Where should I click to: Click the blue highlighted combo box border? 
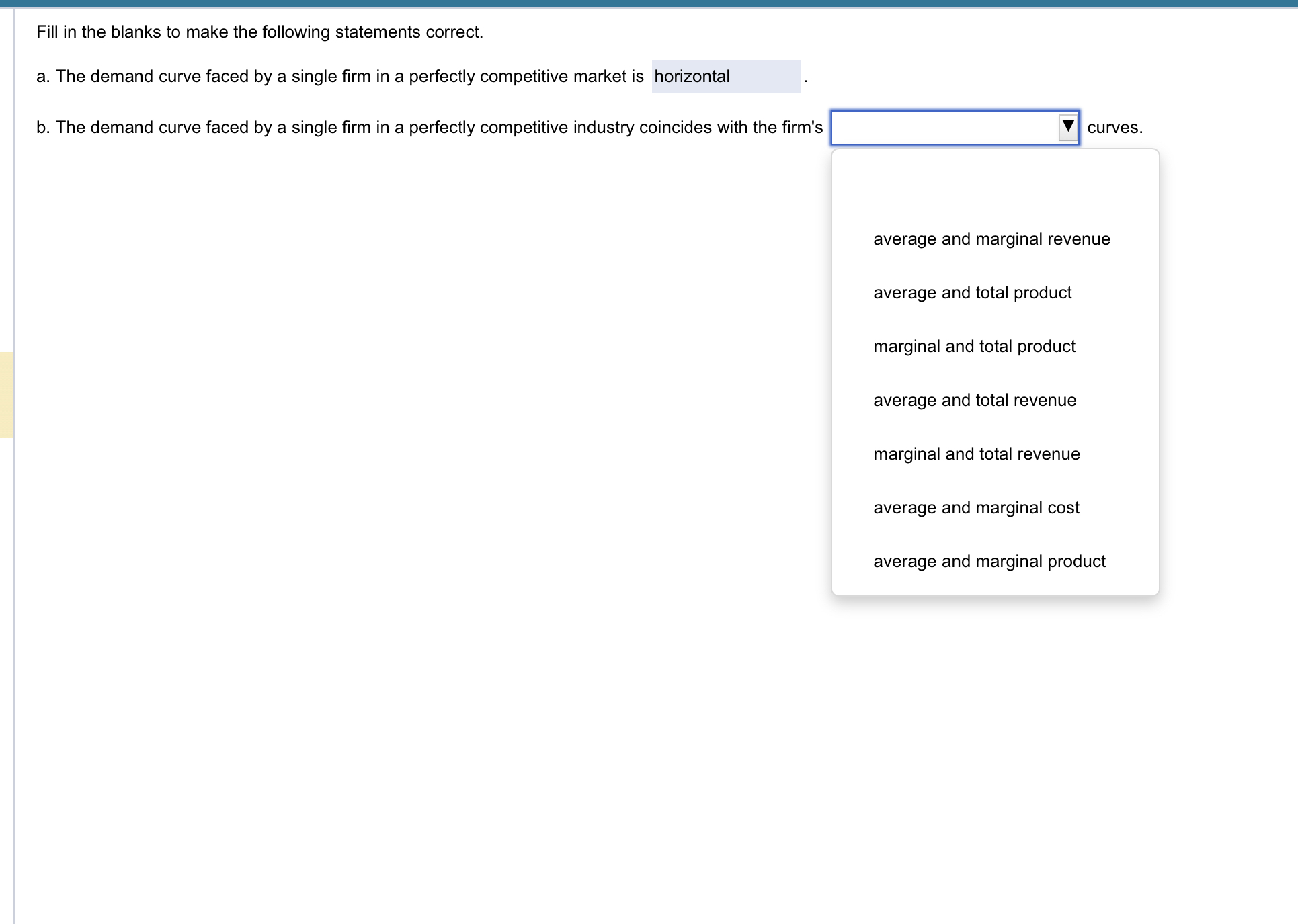(x=954, y=127)
